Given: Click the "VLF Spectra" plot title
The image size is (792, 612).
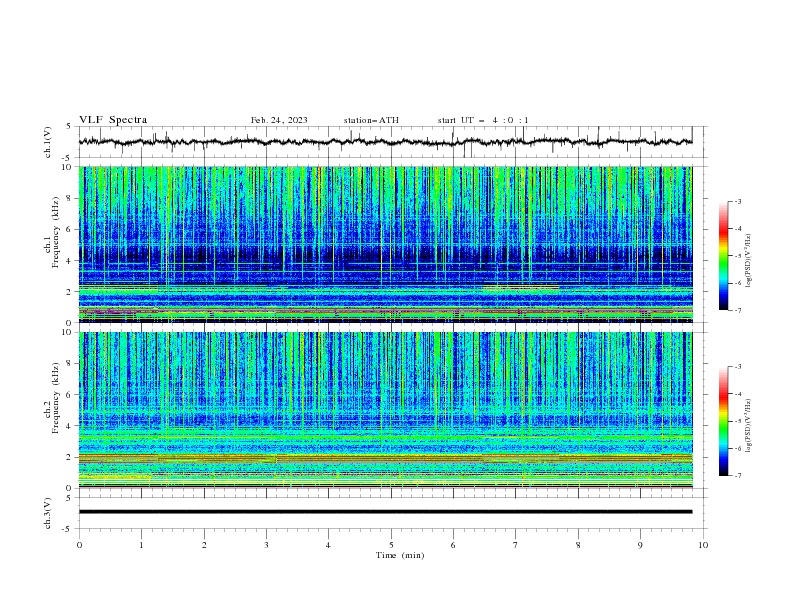Looking at the screenshot, I should (x=113, y=120).
